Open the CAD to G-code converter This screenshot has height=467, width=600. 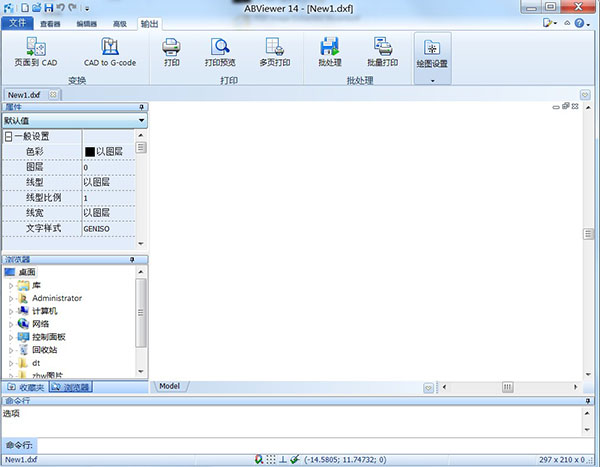[x=111, y=50]
